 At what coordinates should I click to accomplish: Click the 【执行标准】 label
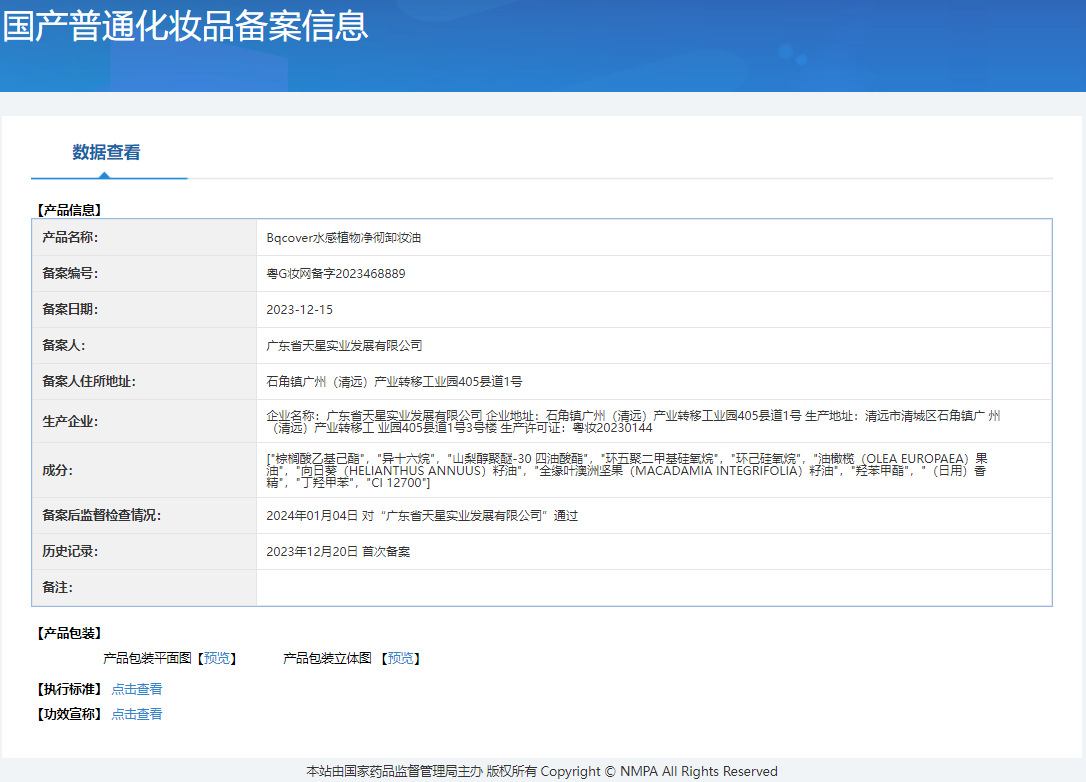click(x=69, y=689)
